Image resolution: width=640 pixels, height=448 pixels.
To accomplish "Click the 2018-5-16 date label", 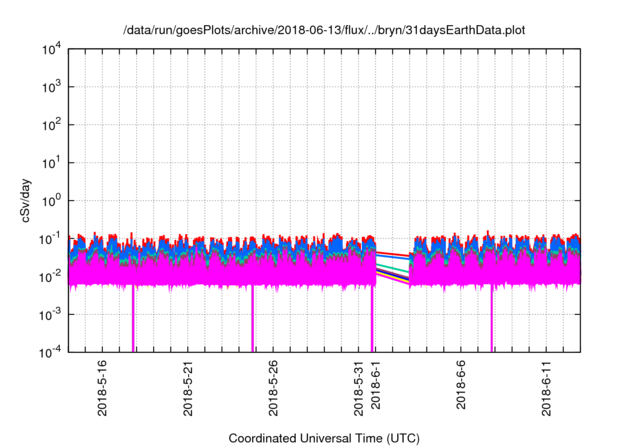I will pyautogui.click(x=102, y=388).
